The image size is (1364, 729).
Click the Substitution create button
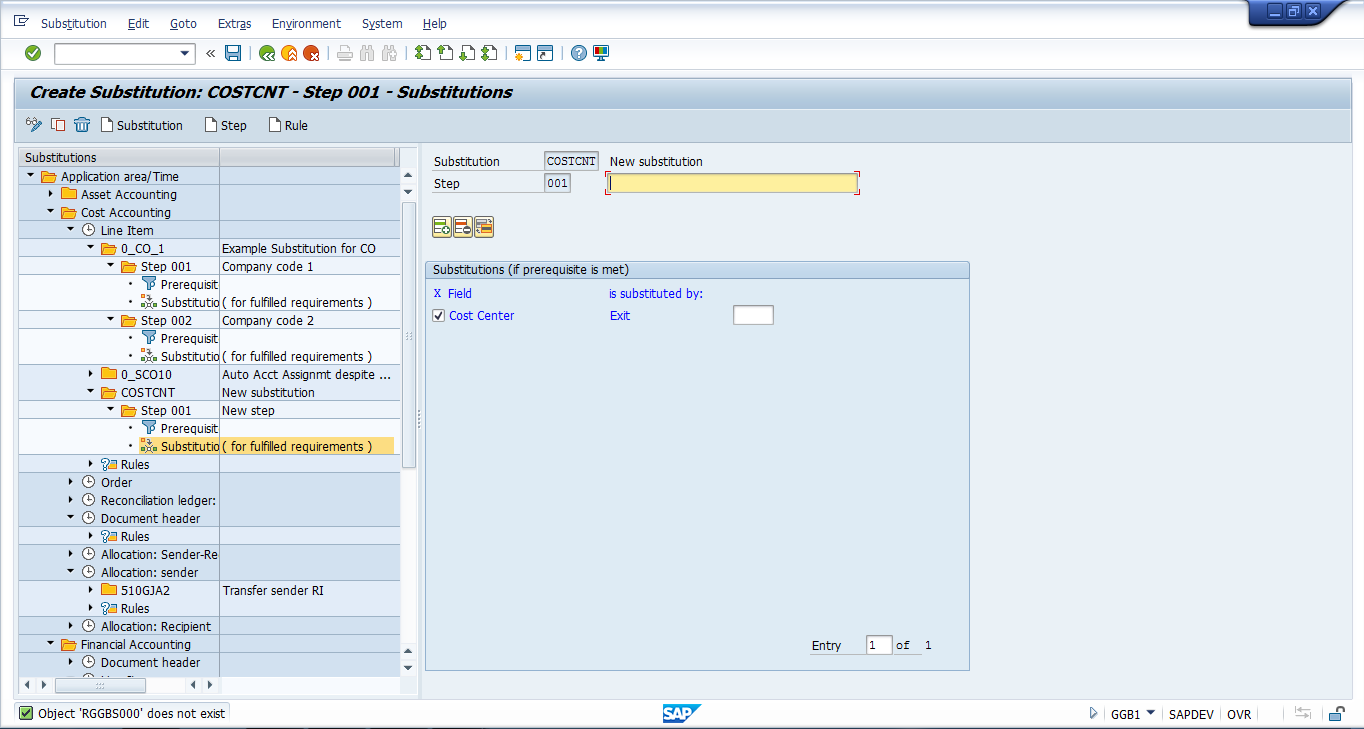(141, 125)
